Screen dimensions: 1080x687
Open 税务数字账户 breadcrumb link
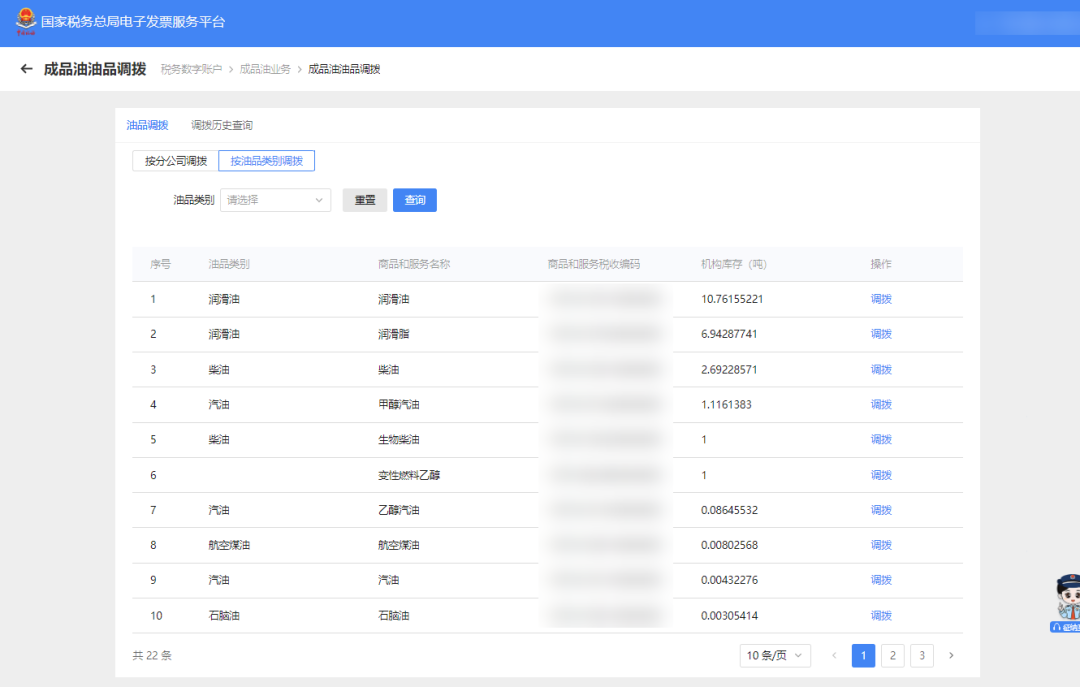[191, 69]
